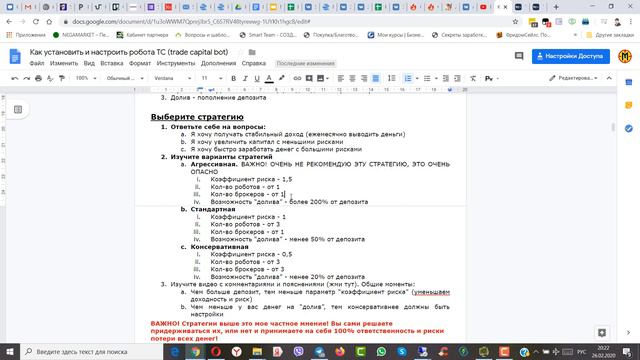The width and height of the screenshot is (640, 360).
Task: Open Windows Start menu
Action: pos(9,351)
